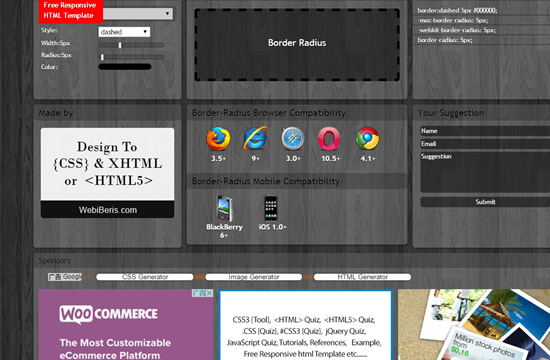Image resolution: width=550 pixels, height=360 pixels.
Task: Click the Internet Explorer icon
Action: (x=255, y=138)
